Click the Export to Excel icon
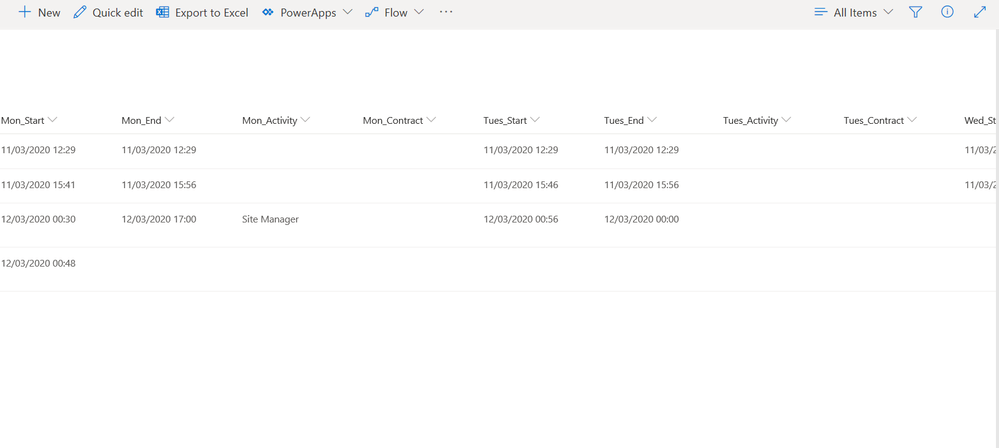 pyautogui.click(x=162, y=12)
